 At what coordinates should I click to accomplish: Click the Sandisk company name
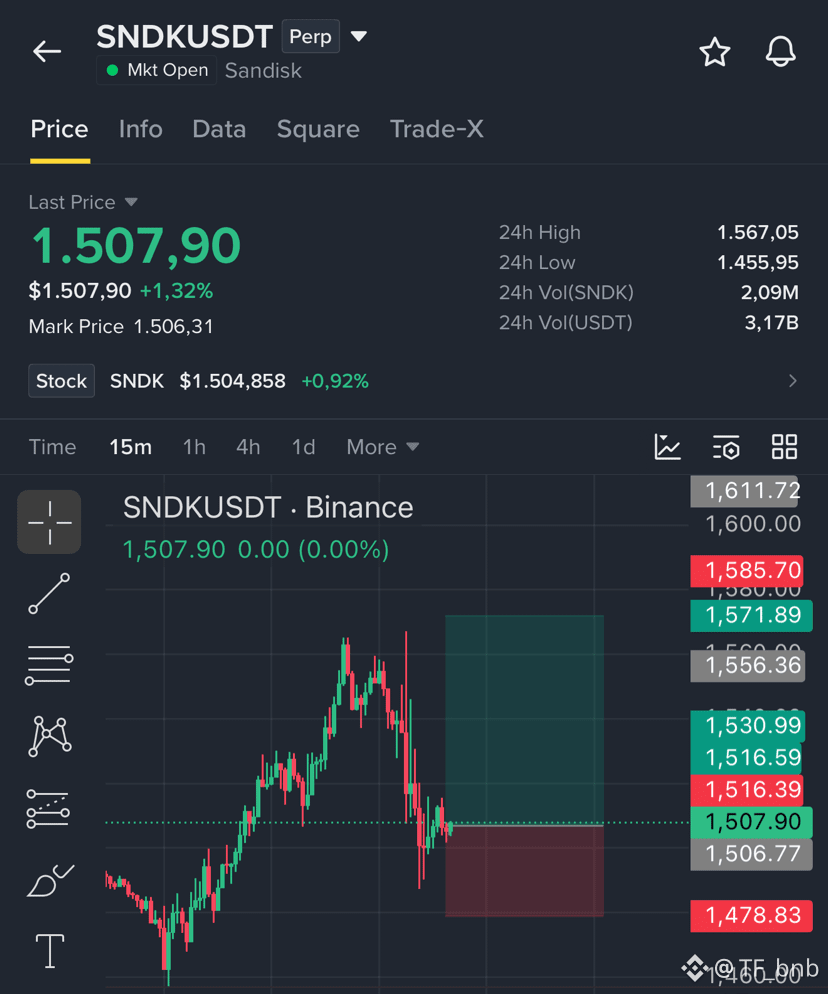[x=263, y=70]
